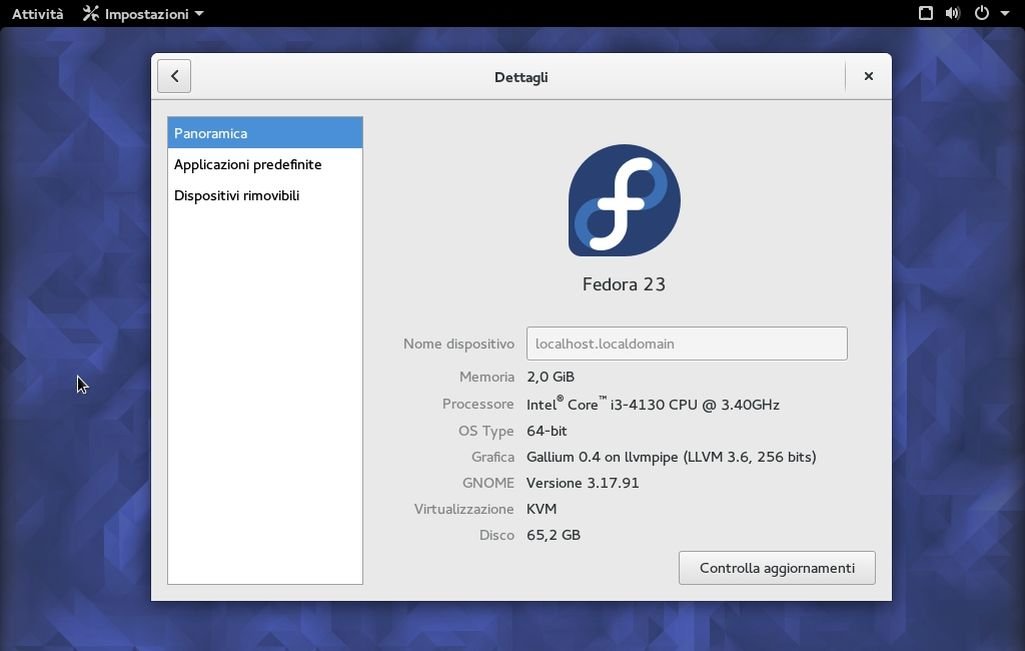This screenshot has height=651, width=1025.
Task: Click the Fedora logo image
Action: click(624, 200)
